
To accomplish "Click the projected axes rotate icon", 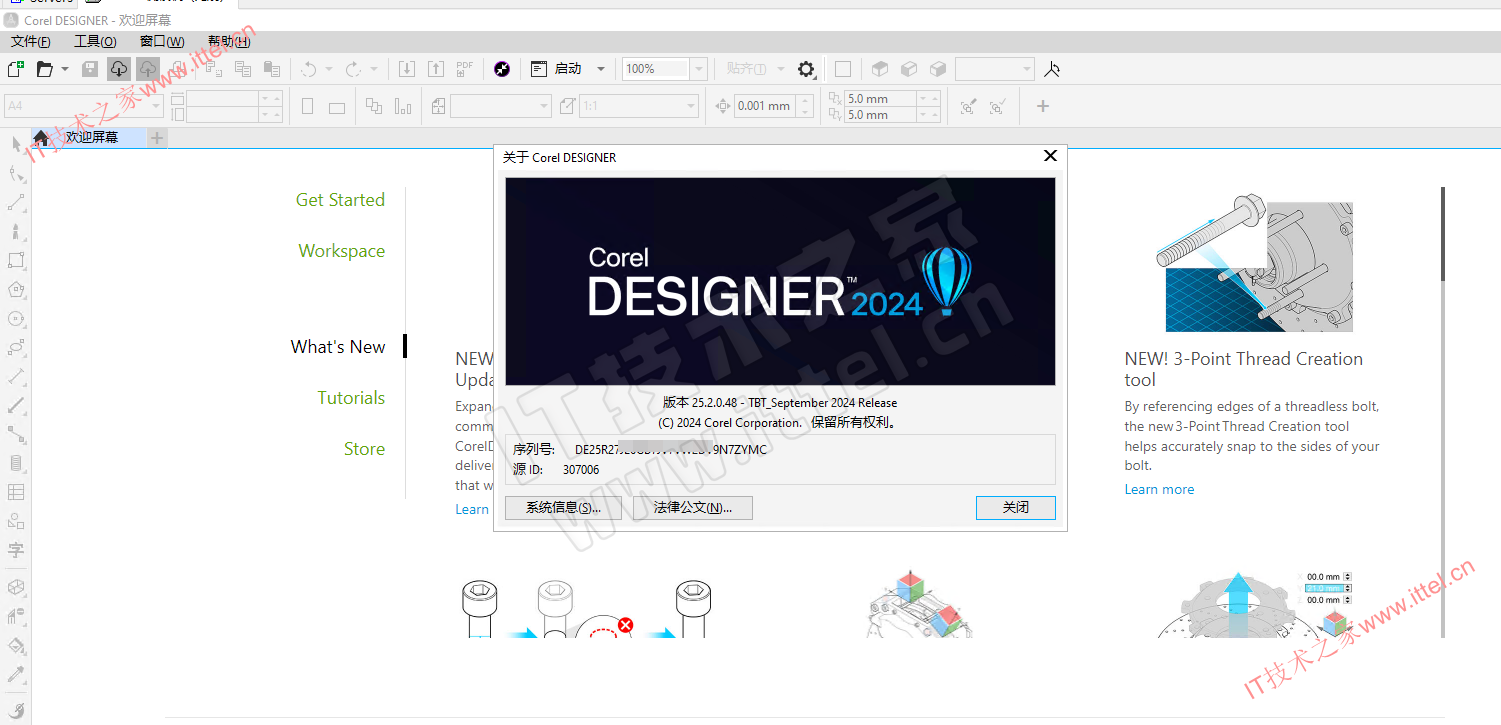I will [1052, 69].
